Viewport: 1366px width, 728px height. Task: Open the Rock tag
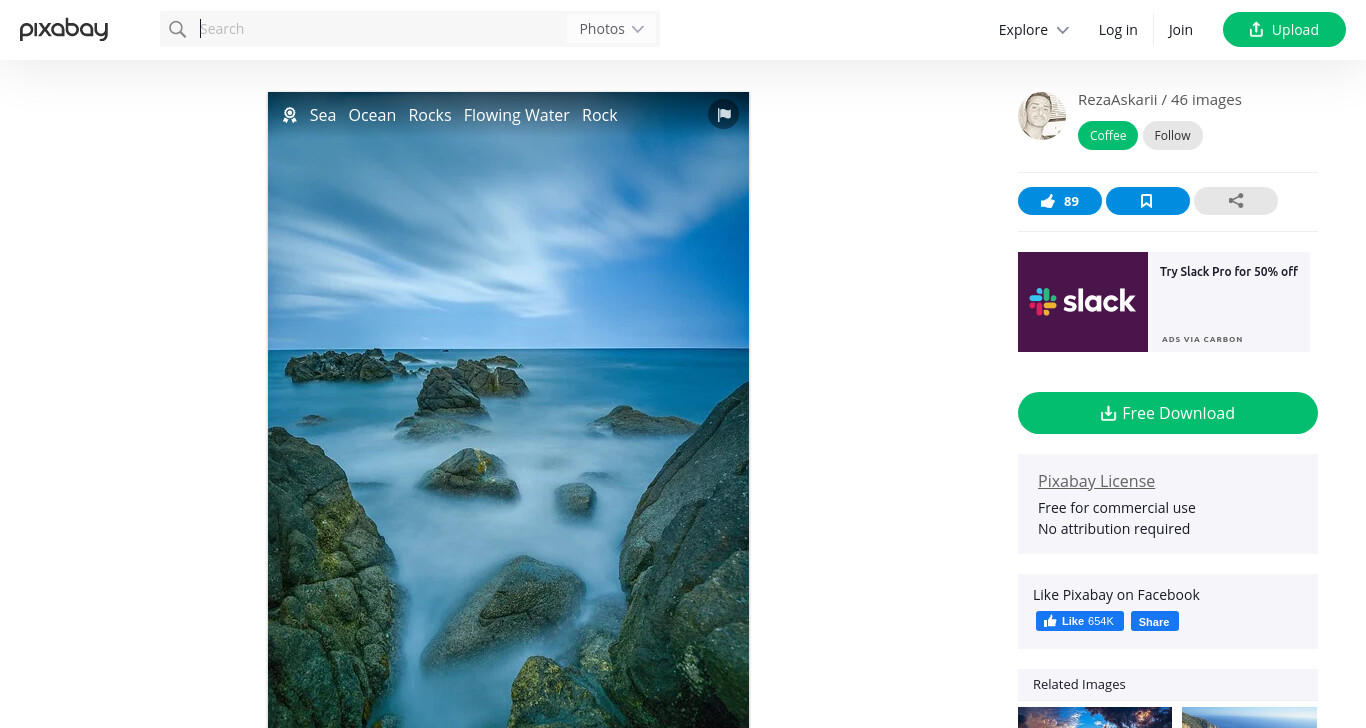(x=600, y=115)
